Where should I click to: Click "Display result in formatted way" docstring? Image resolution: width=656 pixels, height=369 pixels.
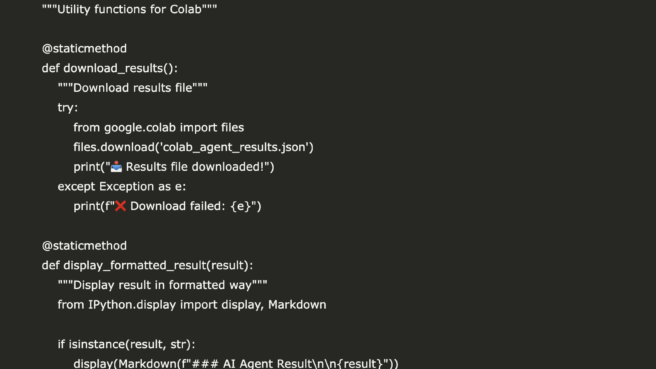point(162,285)
